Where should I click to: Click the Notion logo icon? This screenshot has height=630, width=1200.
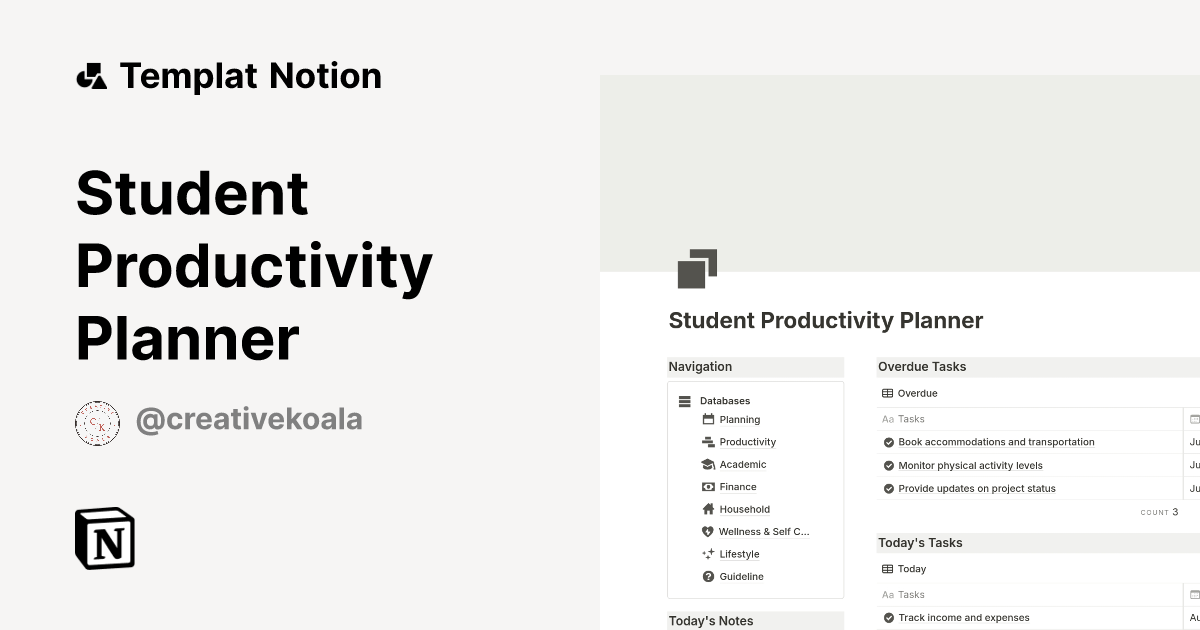pyautogui.click(x=104, y=539)
